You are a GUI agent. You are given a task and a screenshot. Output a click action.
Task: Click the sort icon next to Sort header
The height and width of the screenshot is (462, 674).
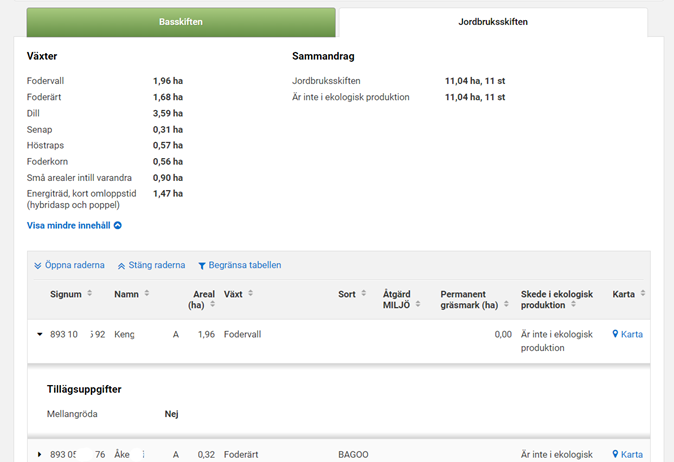[364, 295]
